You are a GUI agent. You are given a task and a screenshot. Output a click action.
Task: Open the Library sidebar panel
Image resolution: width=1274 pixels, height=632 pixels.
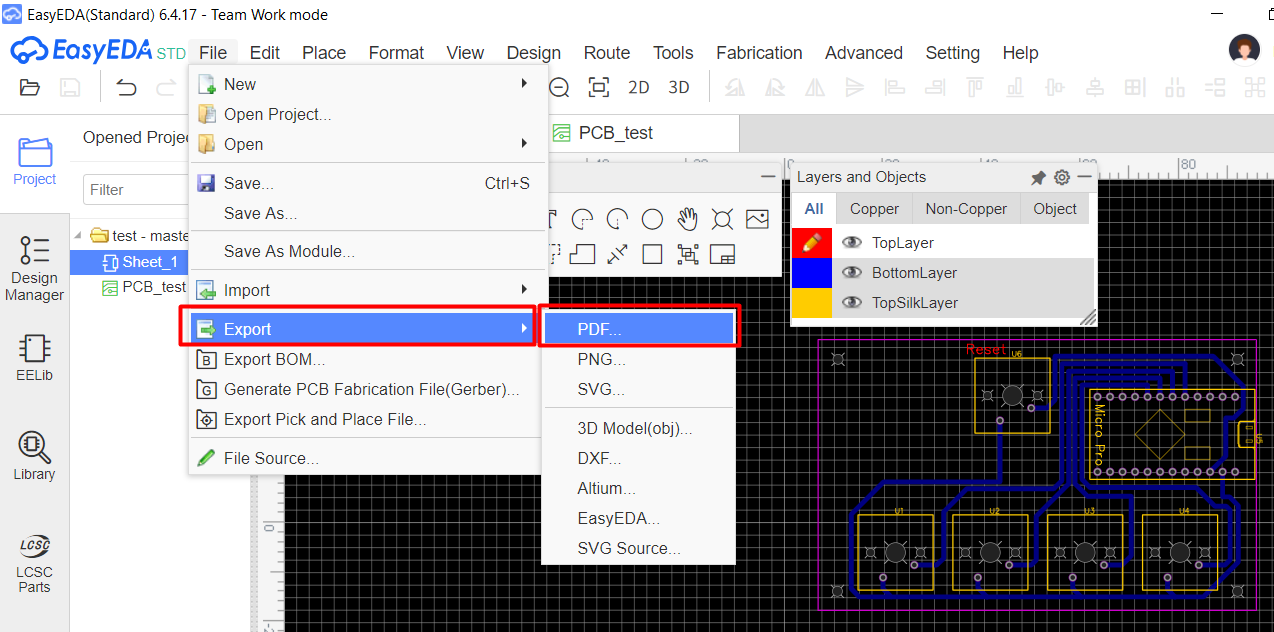point(35,455)
